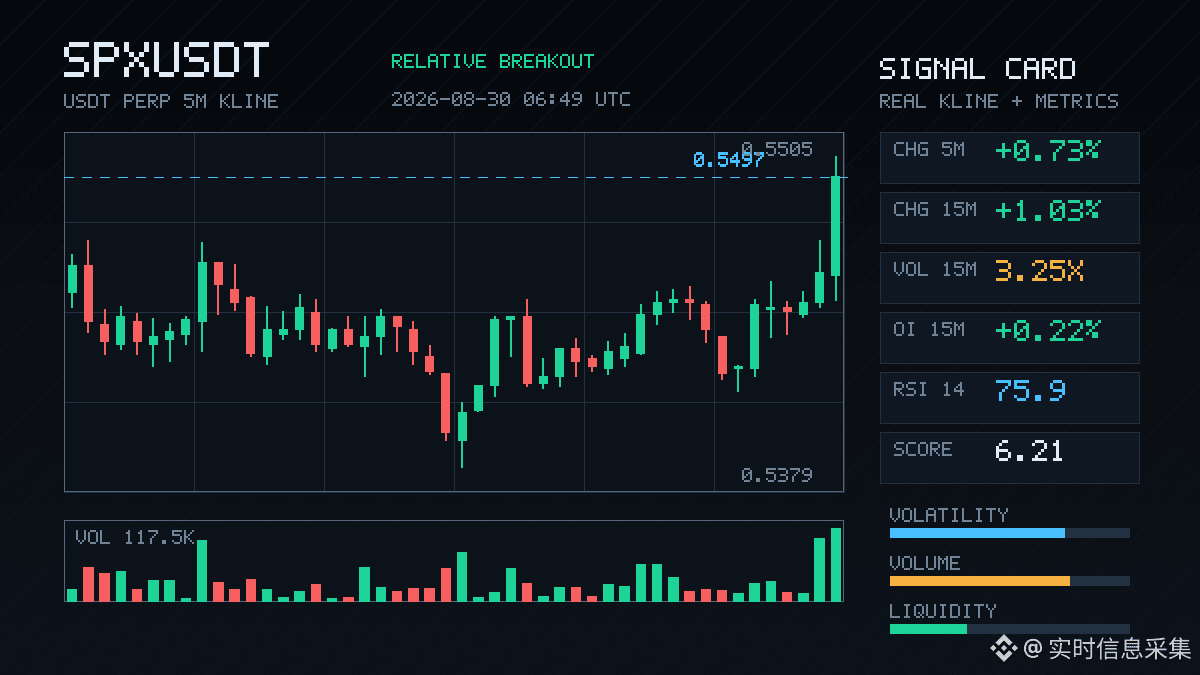Click the RELATIVE BREAKOUT label
Viewport: 1200px width, 675px height.
tap(492, 61)
